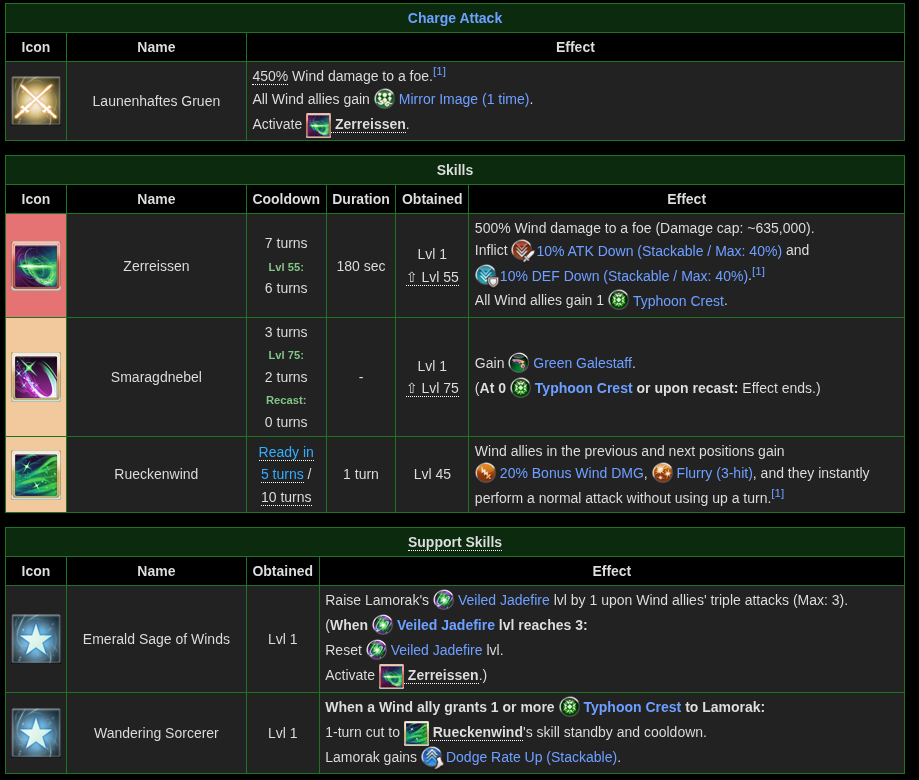The height and width of the screenshot is (780, 919).
Task: Click the Emerald Sage of Winds name
Action: (156, 639)
